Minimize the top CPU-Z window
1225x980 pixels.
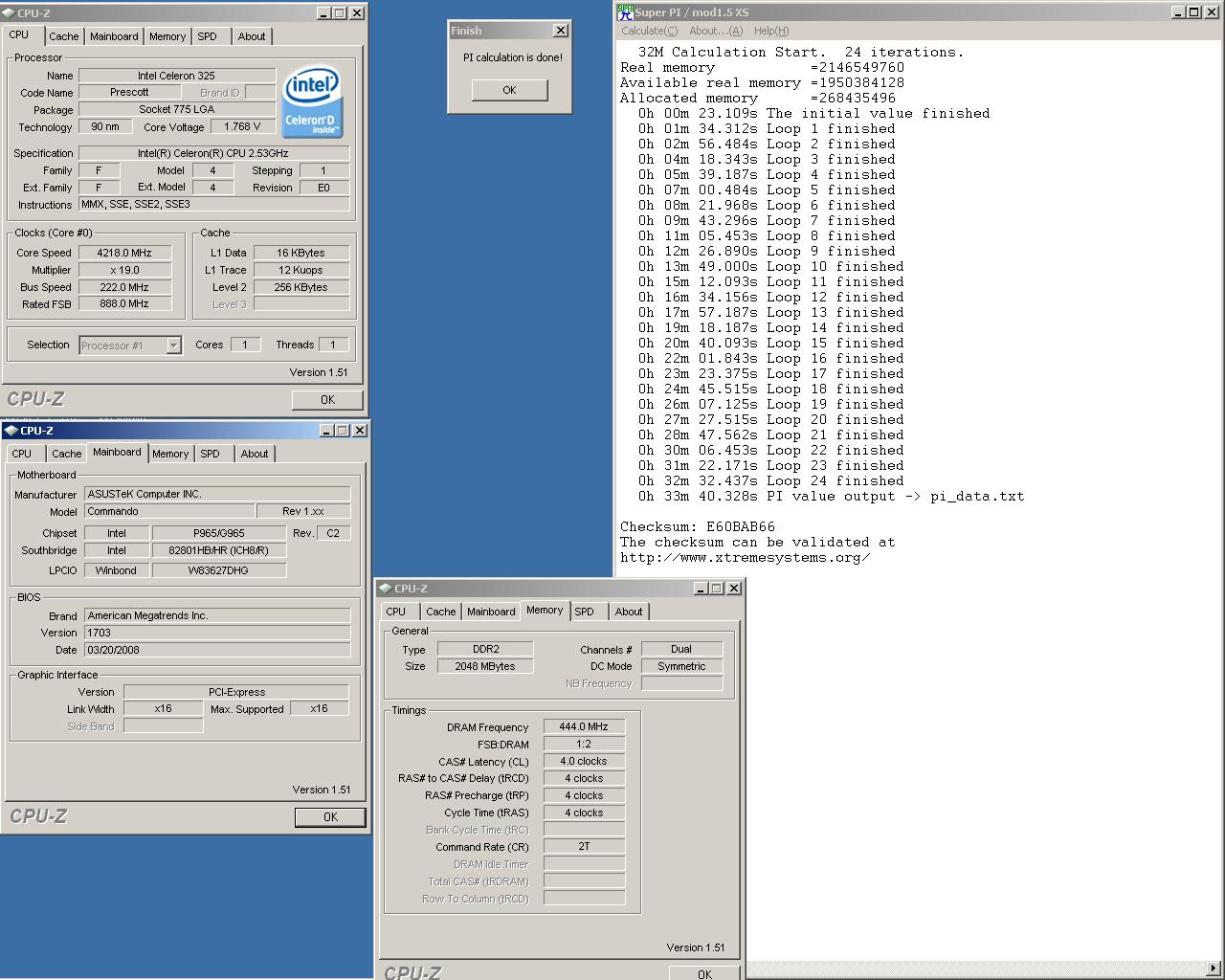click(x=323, y=13)
